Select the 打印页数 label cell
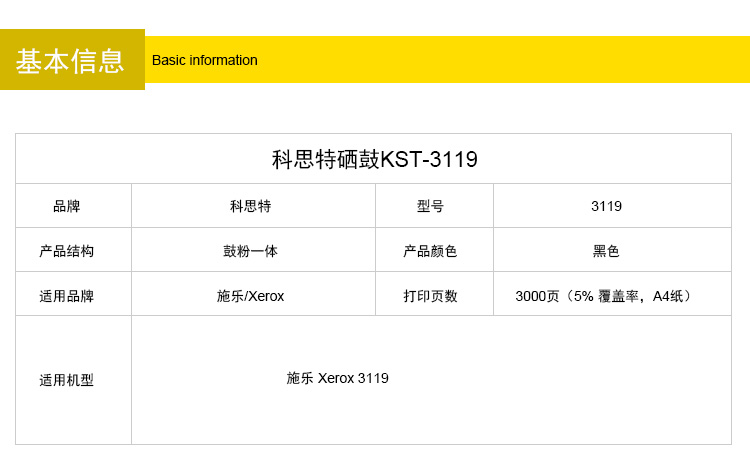 [x=430, y=296]
